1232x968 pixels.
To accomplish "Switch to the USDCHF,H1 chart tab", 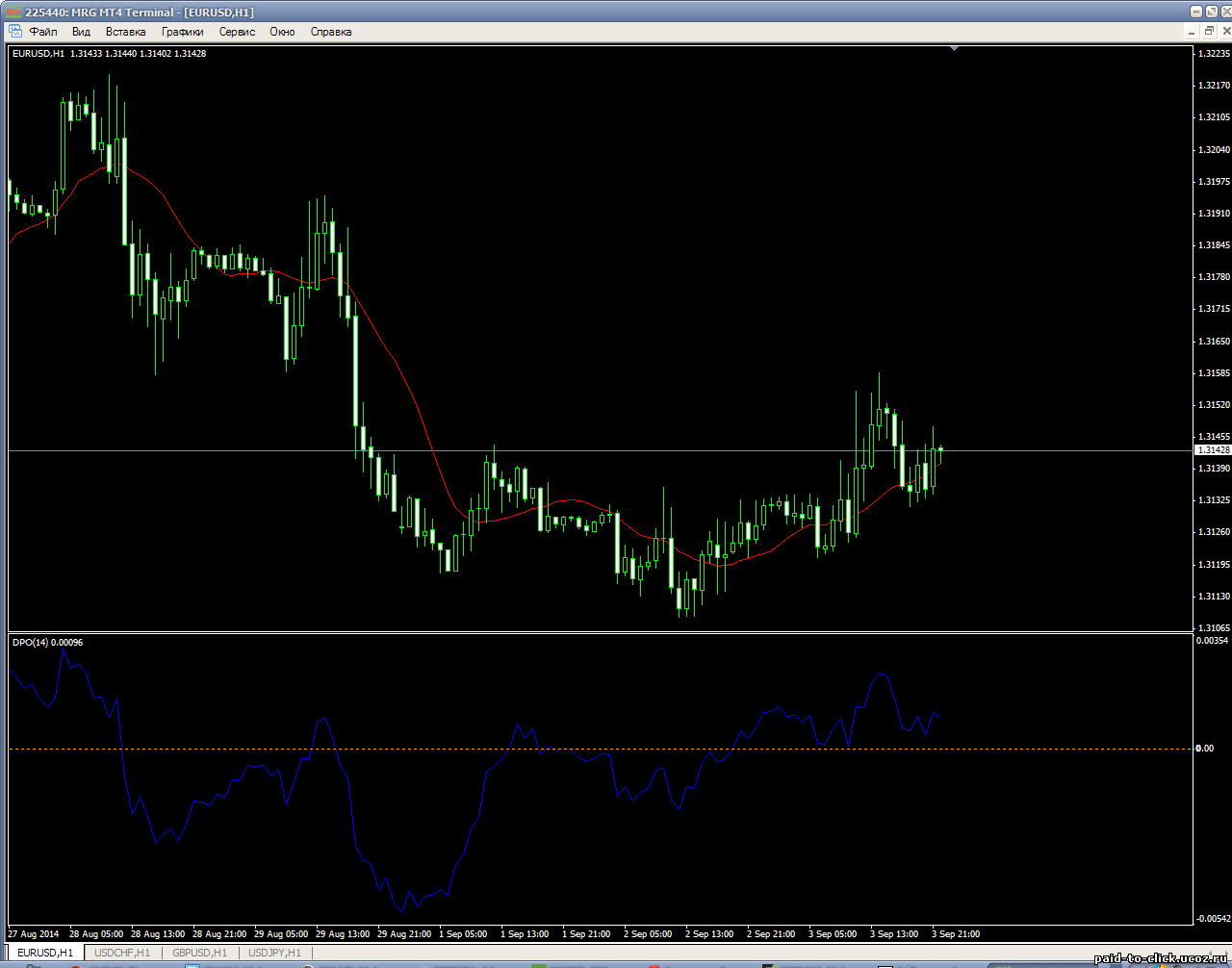I will tap(122, 953).
